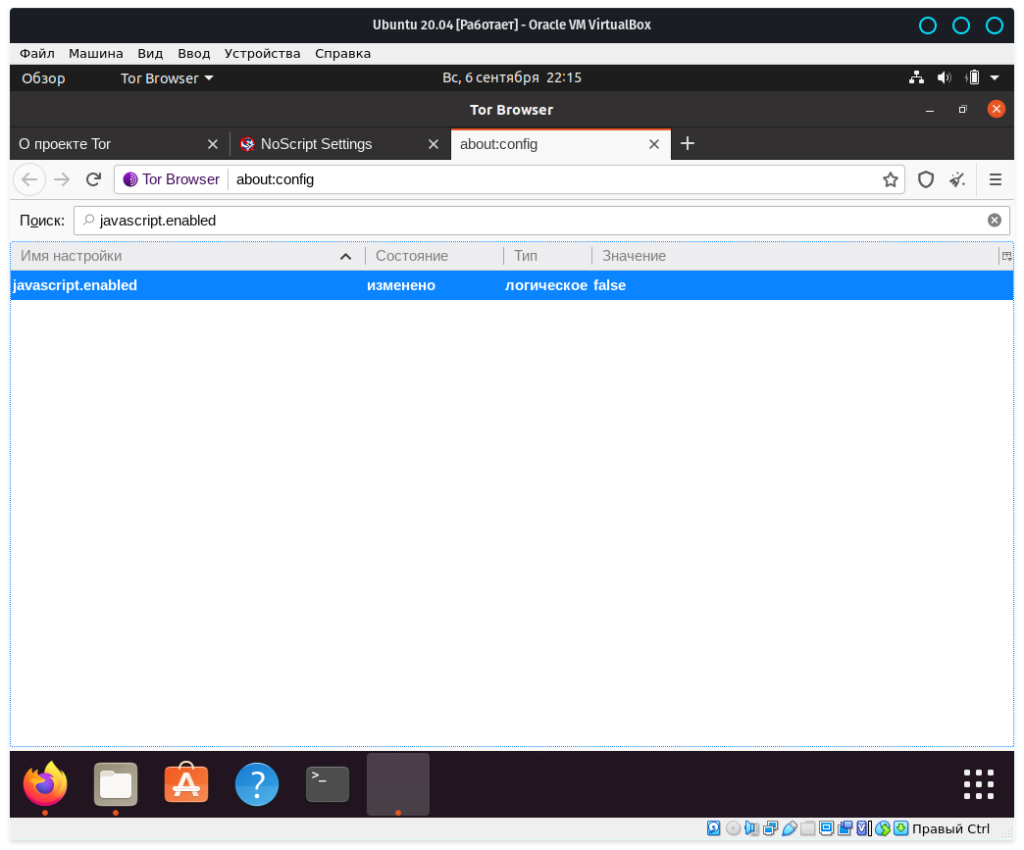The height and width of the screenshot is (850, 1024).
Task: Clear the search field with X icon
Action: pos(994,220)
